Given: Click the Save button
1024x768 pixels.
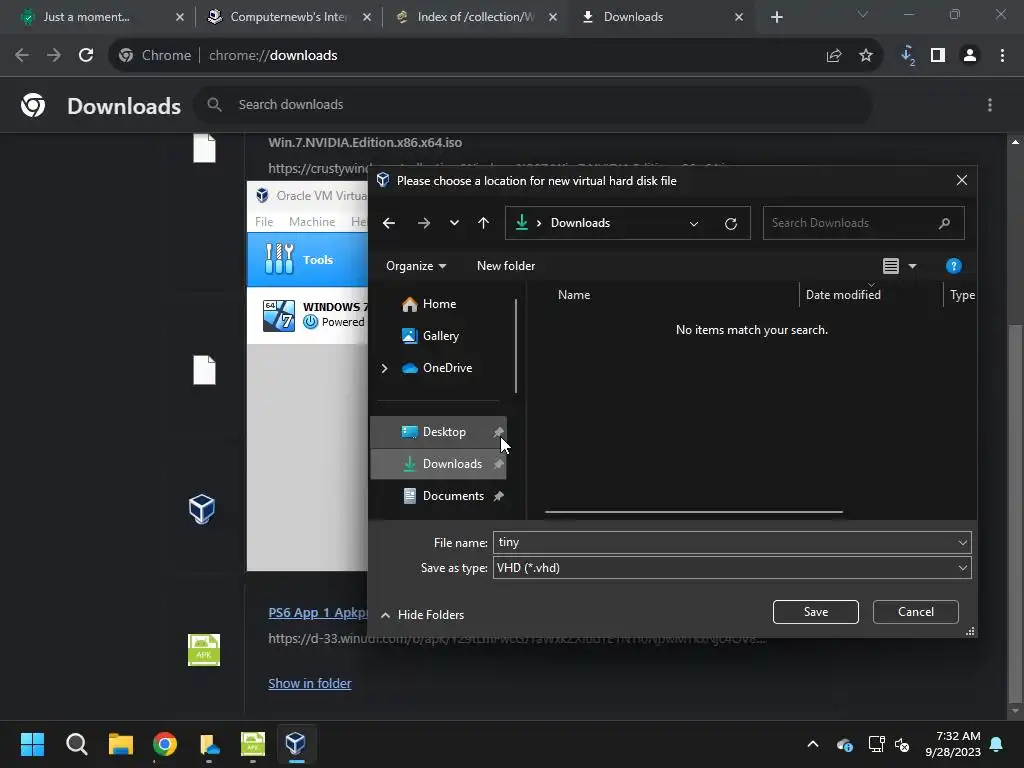Looking at the screenshot, I should [815, 612].
